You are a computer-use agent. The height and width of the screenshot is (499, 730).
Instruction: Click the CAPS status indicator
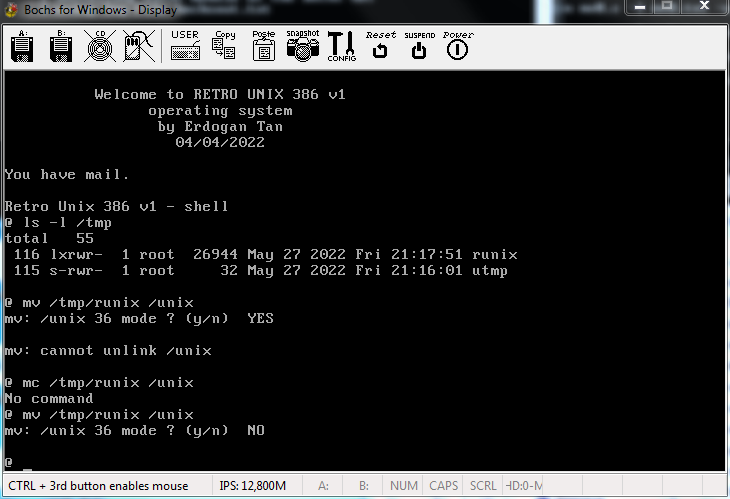click(443, 486)
